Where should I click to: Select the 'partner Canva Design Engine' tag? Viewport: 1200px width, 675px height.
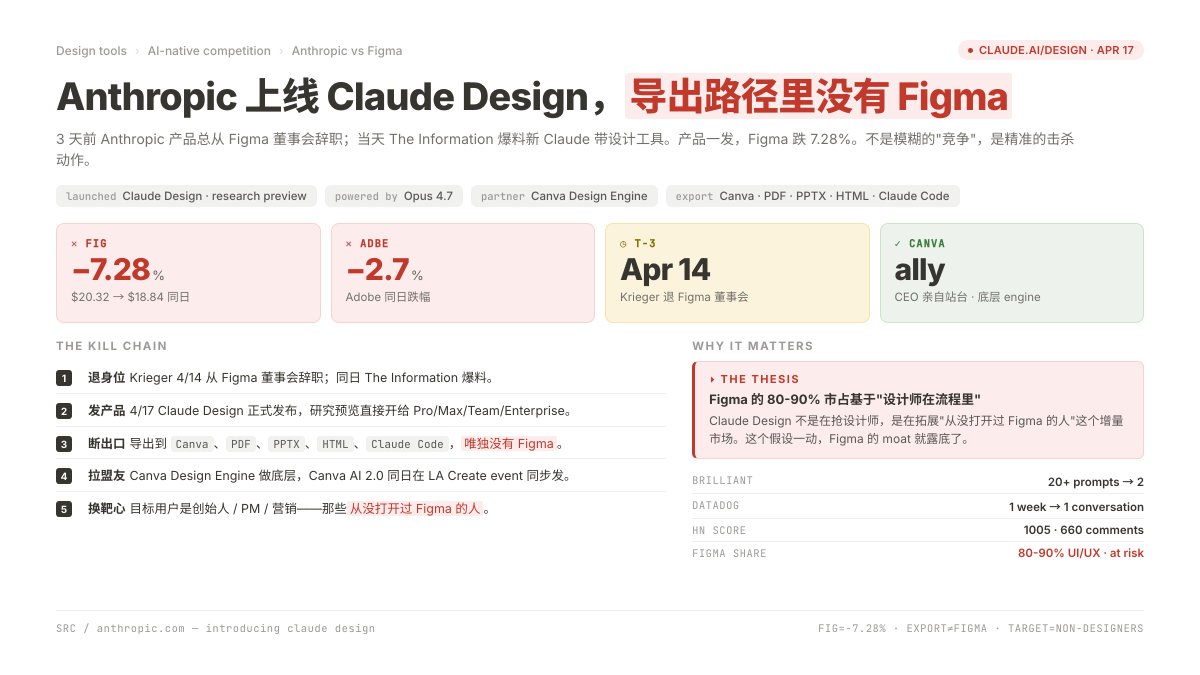564,196
